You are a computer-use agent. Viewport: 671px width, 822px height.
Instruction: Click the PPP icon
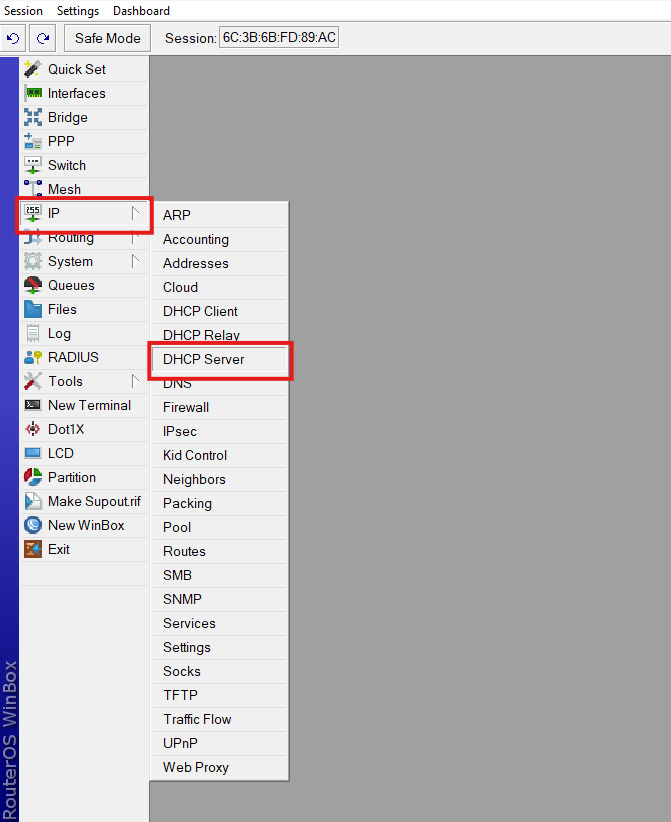[x=33, y=141]
